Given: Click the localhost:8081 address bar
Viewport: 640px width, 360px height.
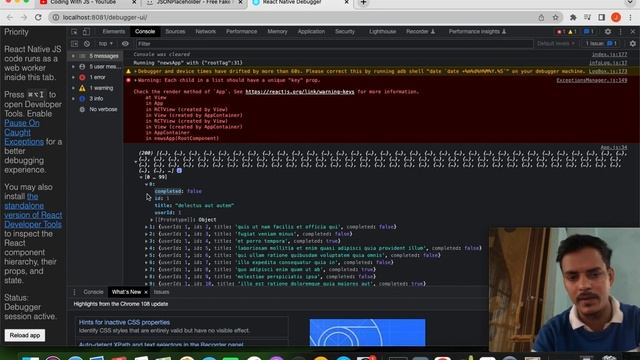Looking at the screenshot, I should (x=294, y=18).
